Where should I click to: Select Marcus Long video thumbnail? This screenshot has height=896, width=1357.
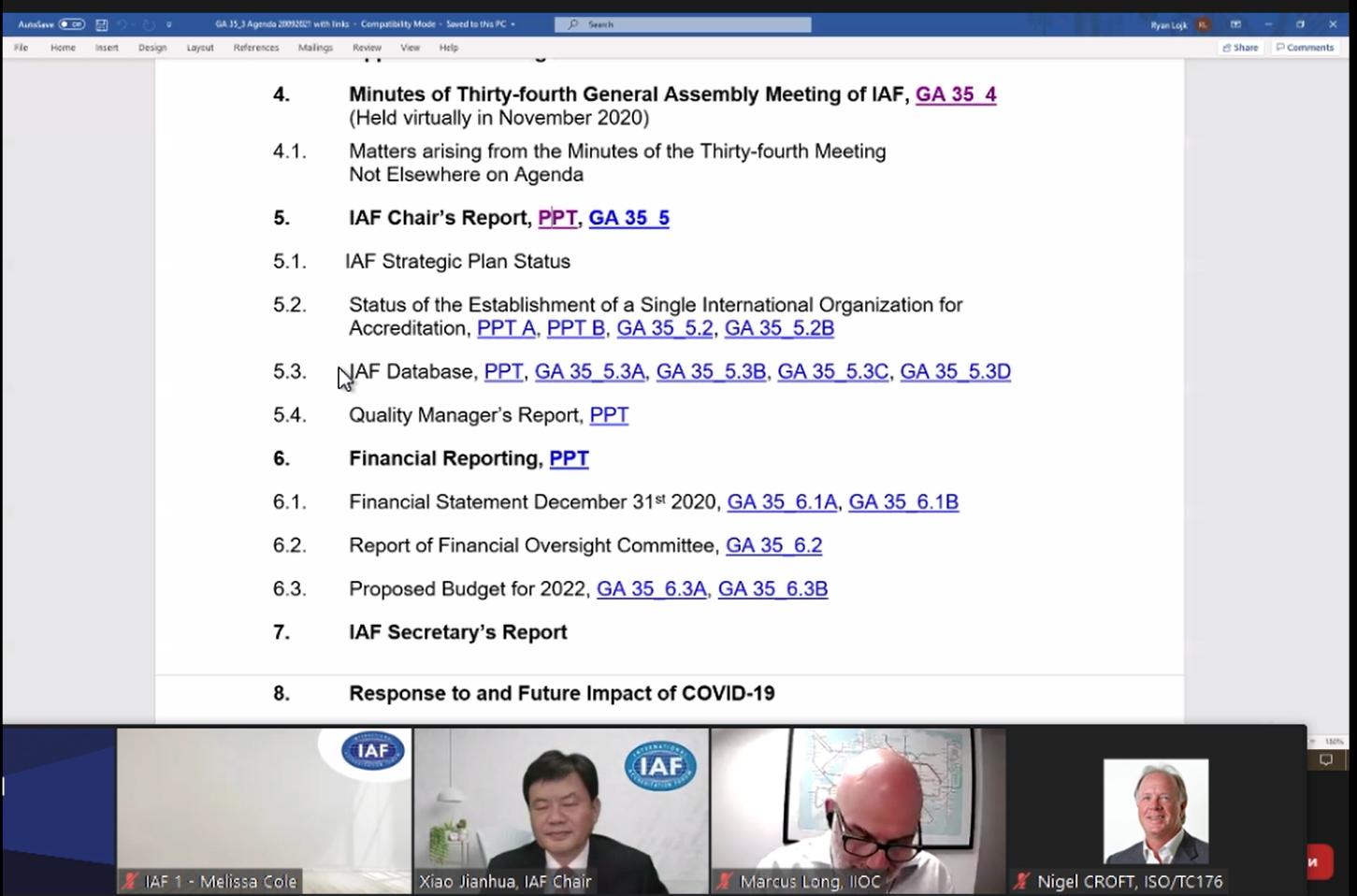point(859,810)
